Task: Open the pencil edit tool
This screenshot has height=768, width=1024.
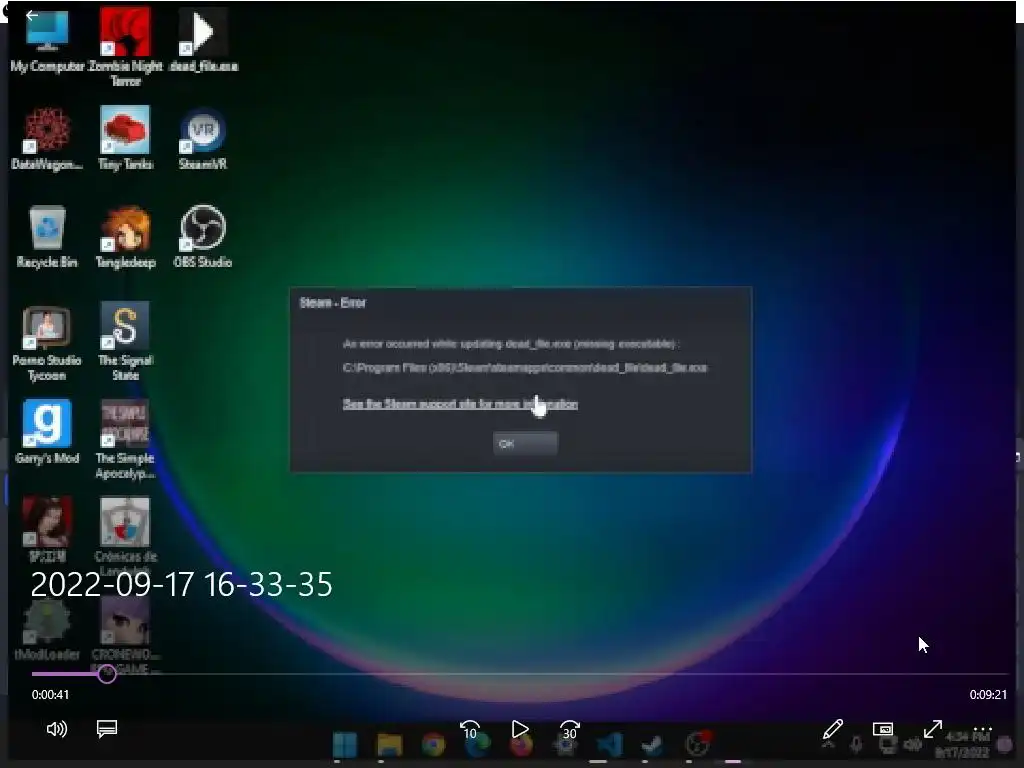Action: coord(833,729)
